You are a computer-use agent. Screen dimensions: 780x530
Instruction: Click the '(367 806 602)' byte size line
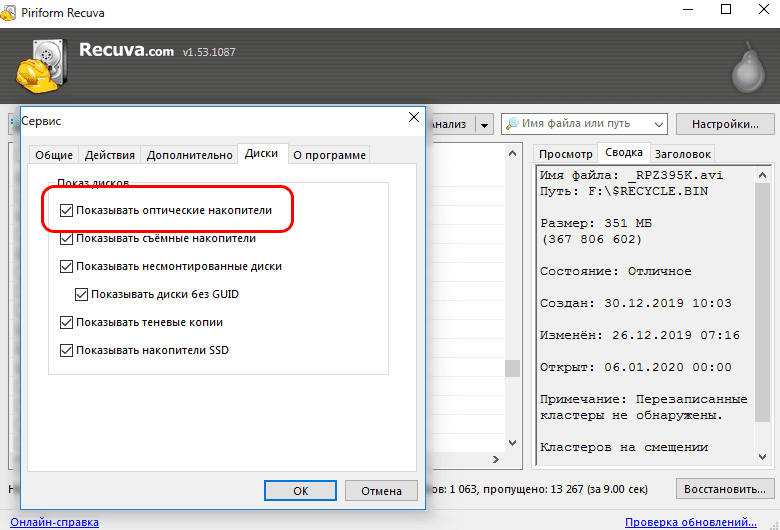tap(591, 239)
